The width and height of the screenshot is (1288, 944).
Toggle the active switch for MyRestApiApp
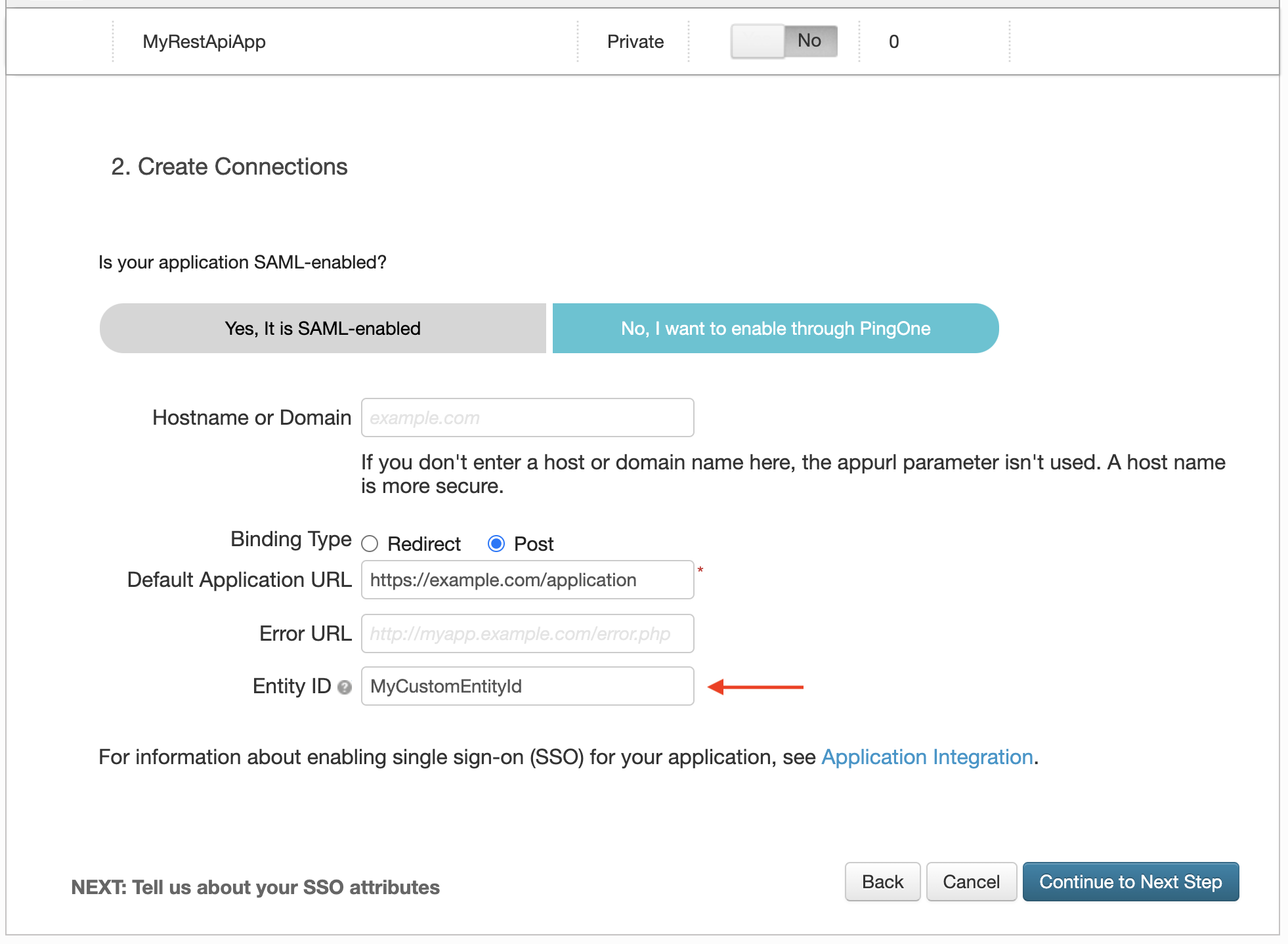click(x=783, y=40)
